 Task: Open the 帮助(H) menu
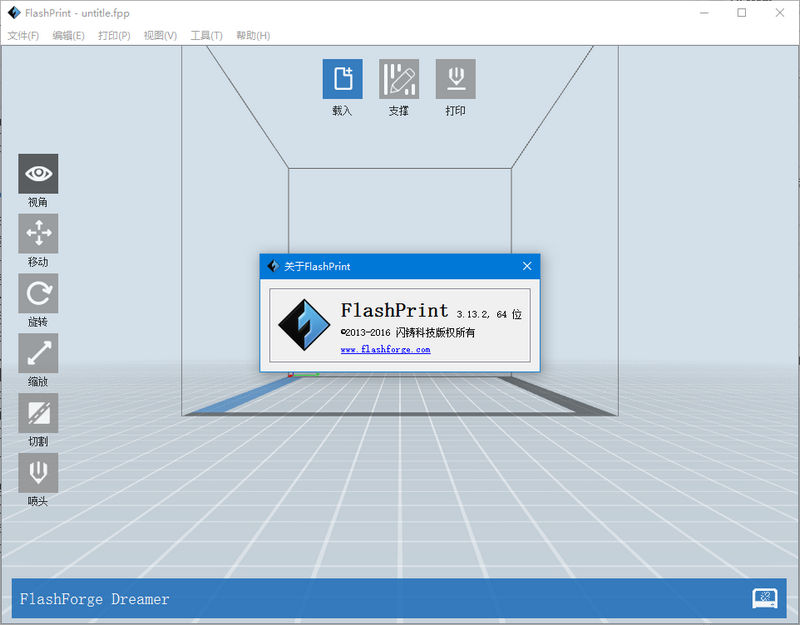[253, 35]
